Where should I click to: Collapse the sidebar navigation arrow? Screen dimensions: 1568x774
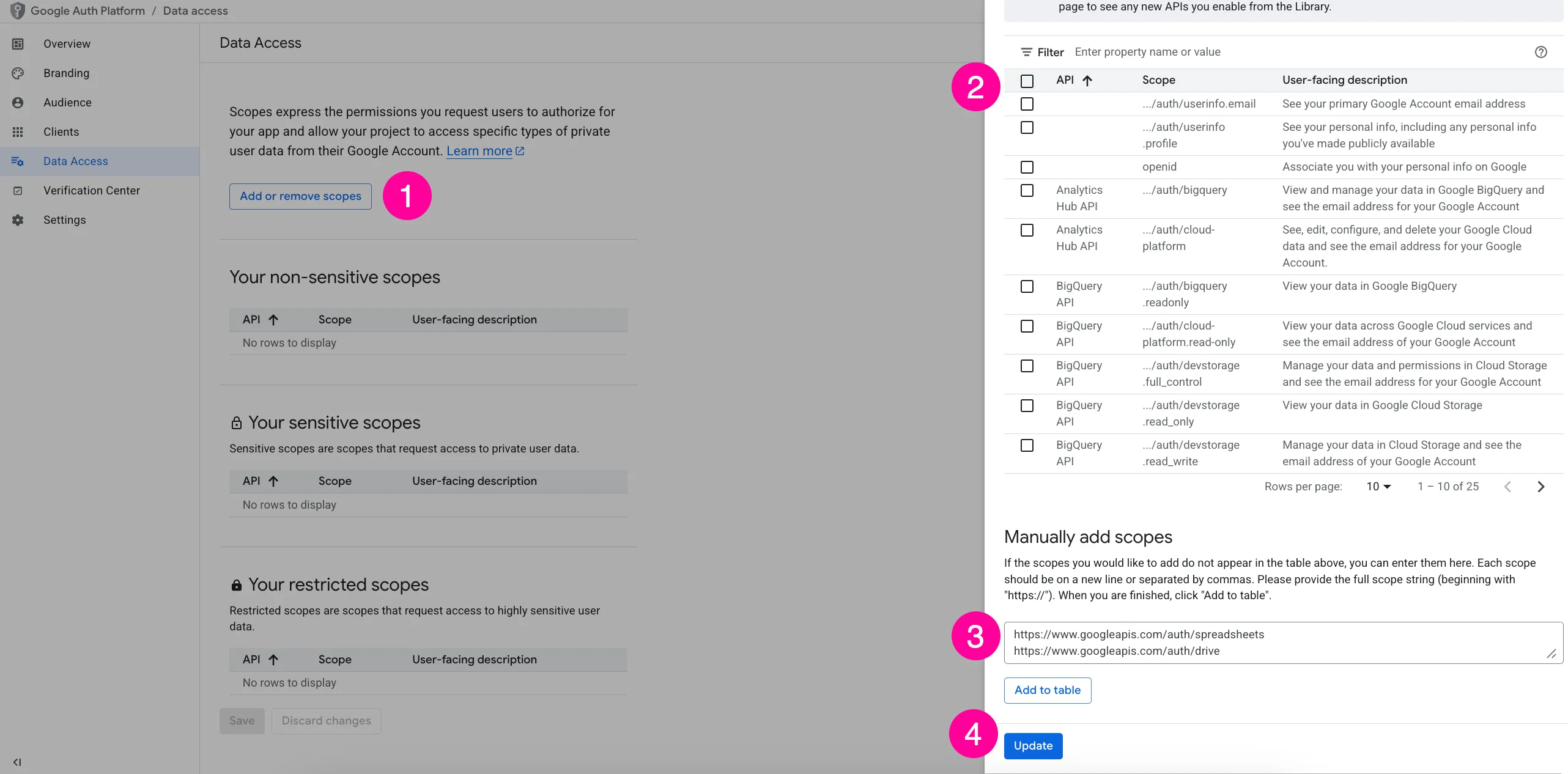coord(17,762)
